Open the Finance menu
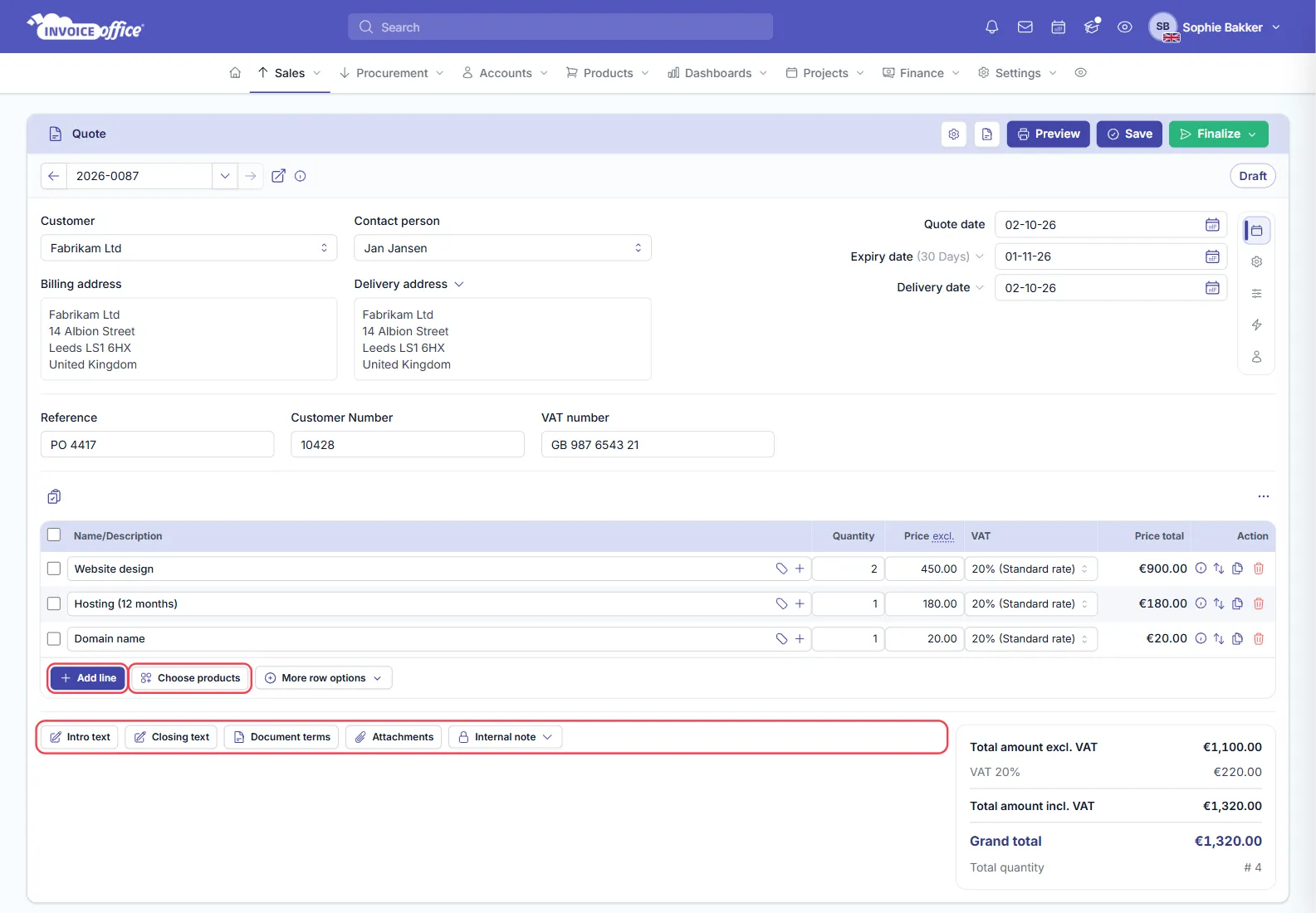1316x913 pixels. (x=921, y=73)
